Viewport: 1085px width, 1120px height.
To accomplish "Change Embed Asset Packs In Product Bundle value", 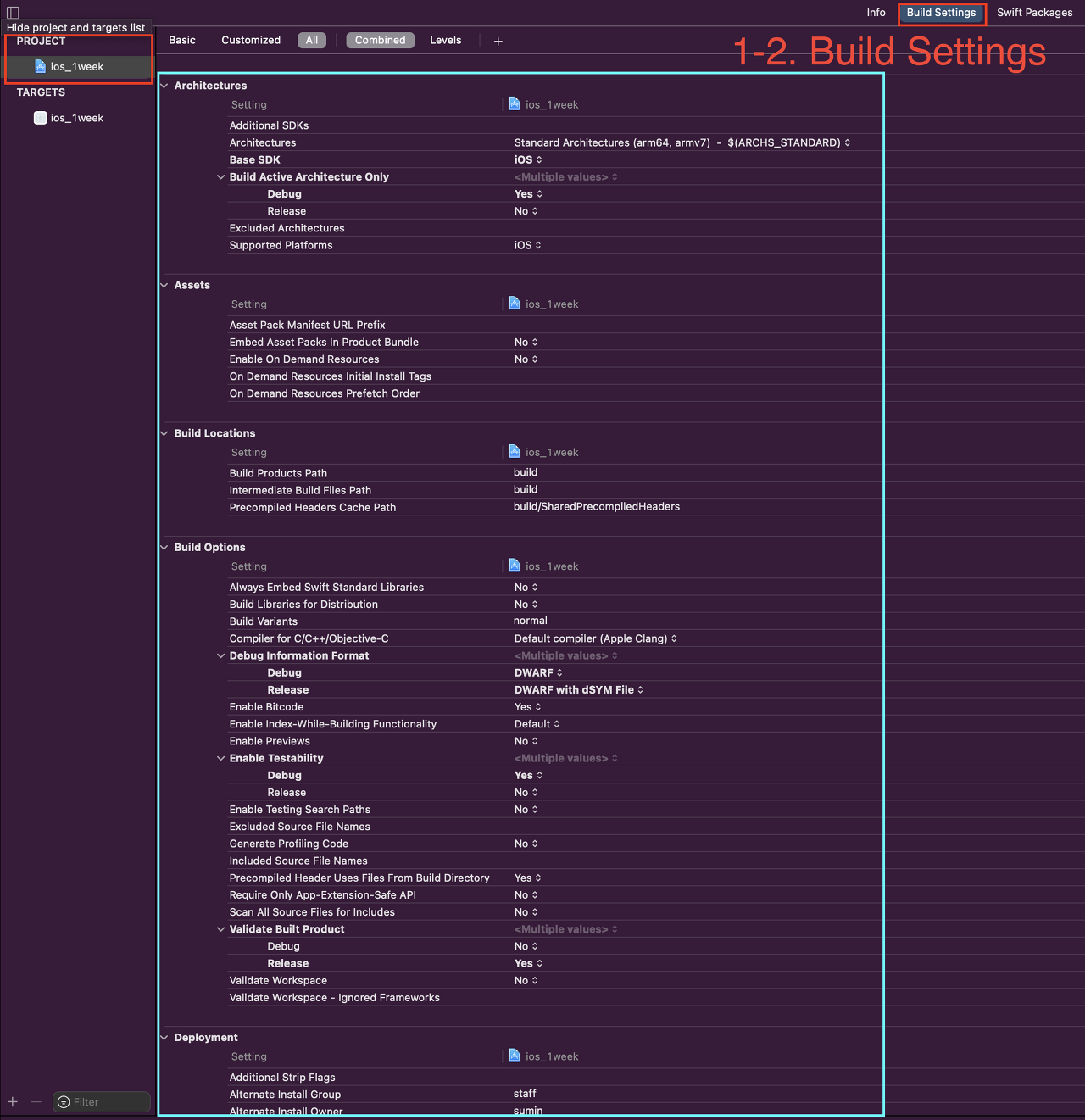I will click(x=526, y=343).
